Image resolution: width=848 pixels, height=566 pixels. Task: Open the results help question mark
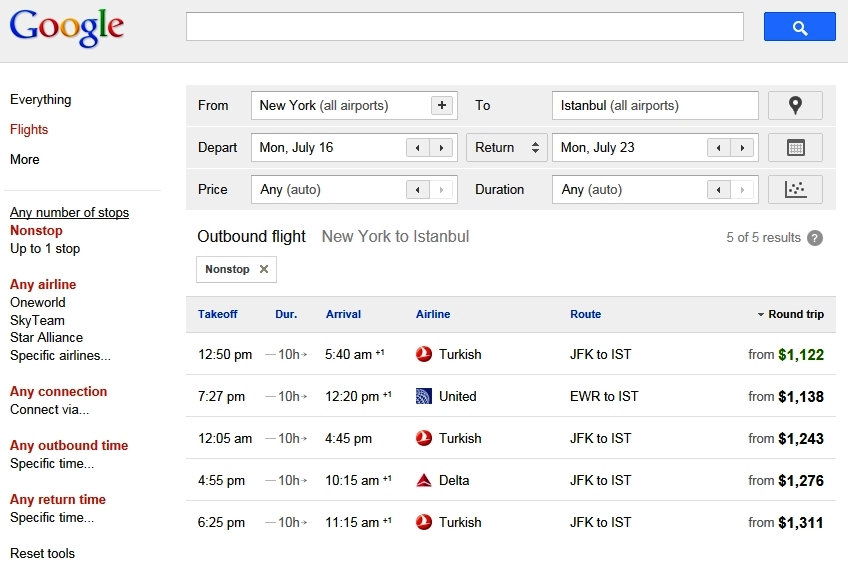coord(814,238)
